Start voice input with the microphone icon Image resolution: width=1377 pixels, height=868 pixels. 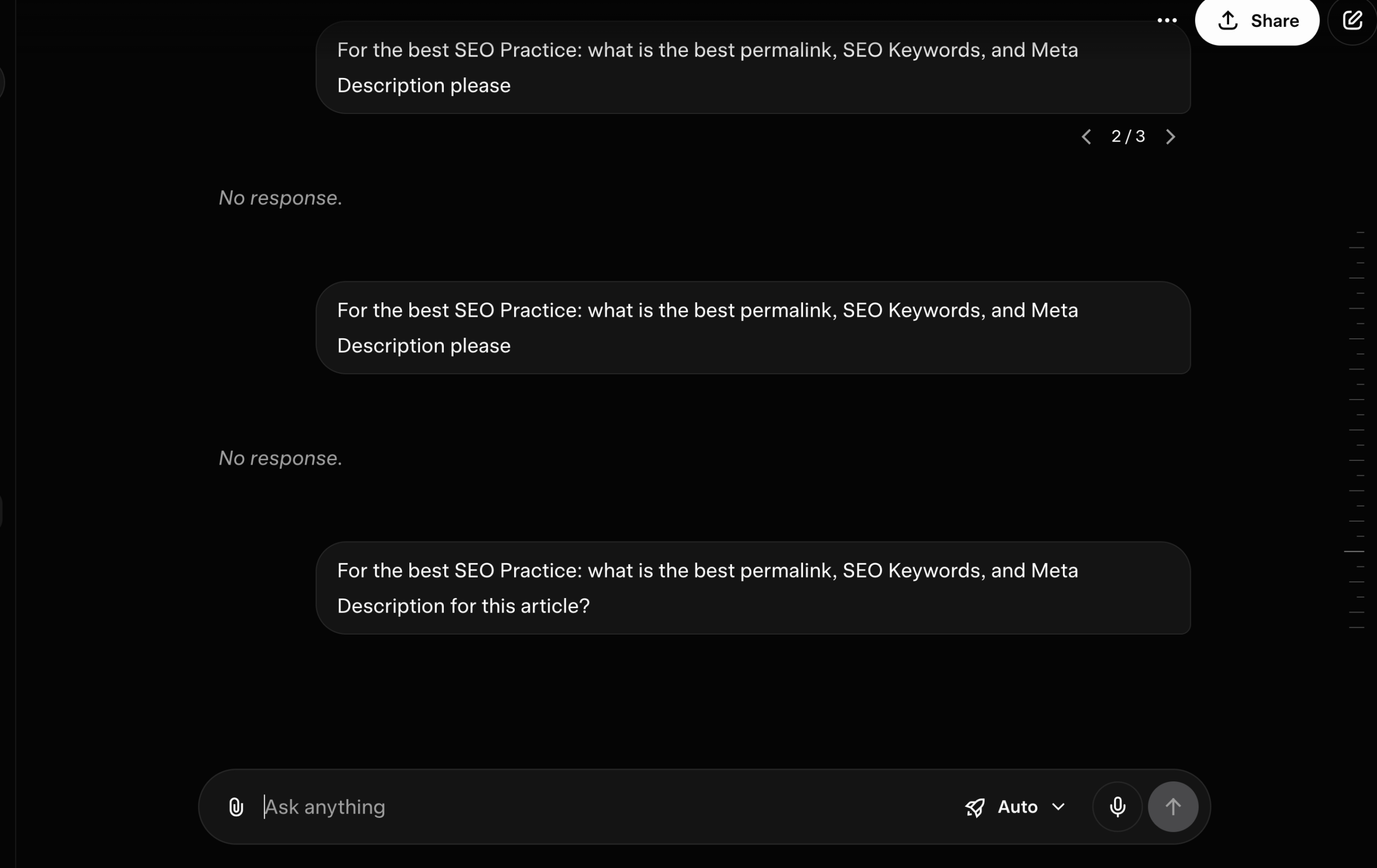[x=1117, y=806]
